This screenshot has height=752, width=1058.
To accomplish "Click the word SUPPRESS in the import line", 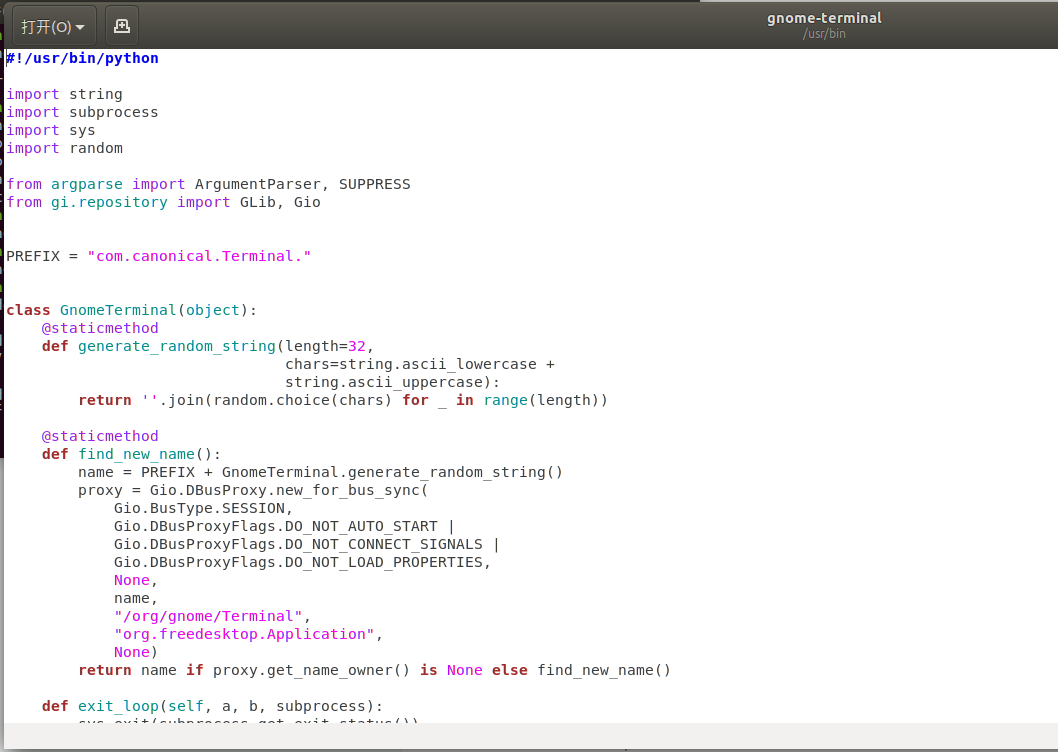I will point(374,184).
